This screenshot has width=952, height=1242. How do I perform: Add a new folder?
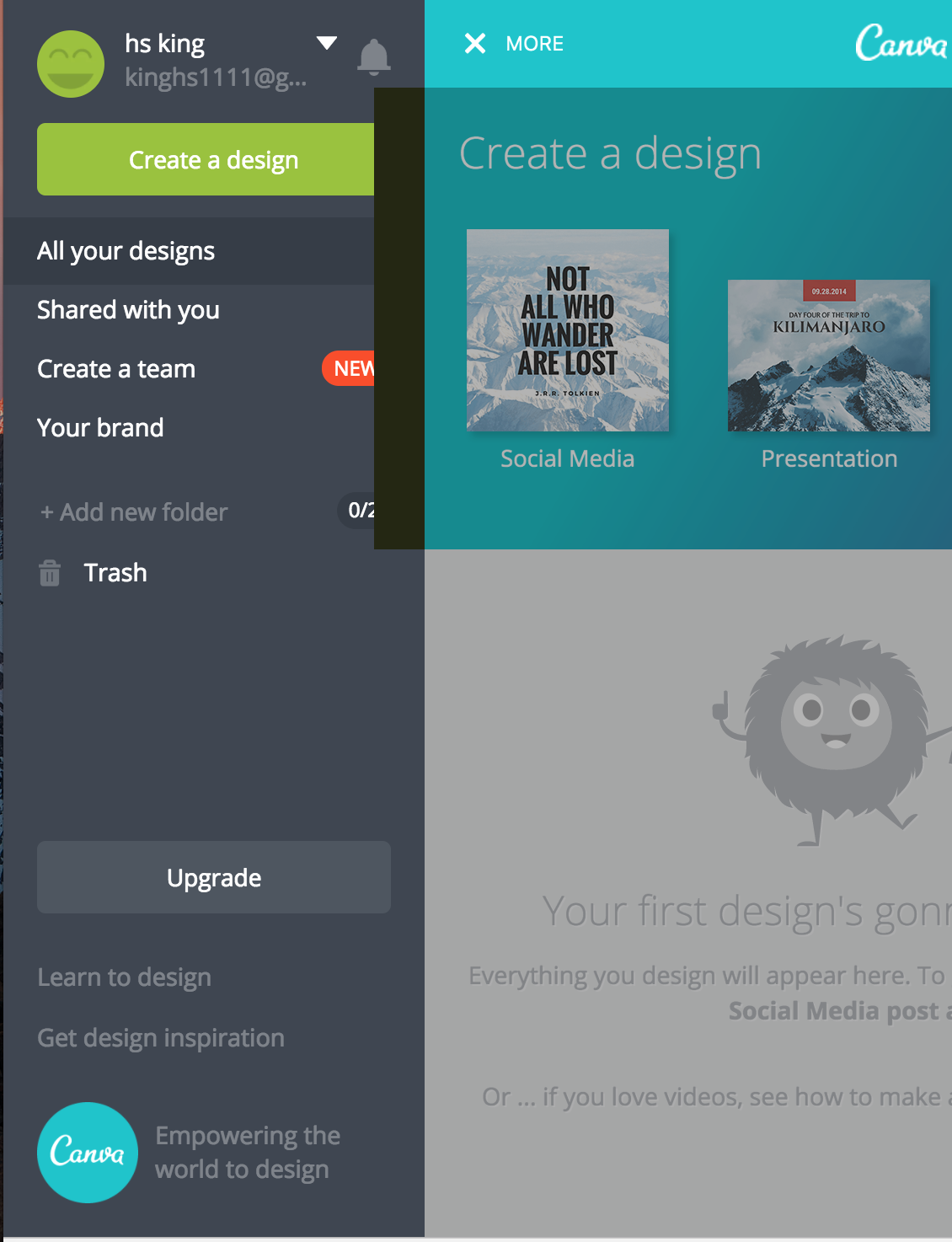134,512
